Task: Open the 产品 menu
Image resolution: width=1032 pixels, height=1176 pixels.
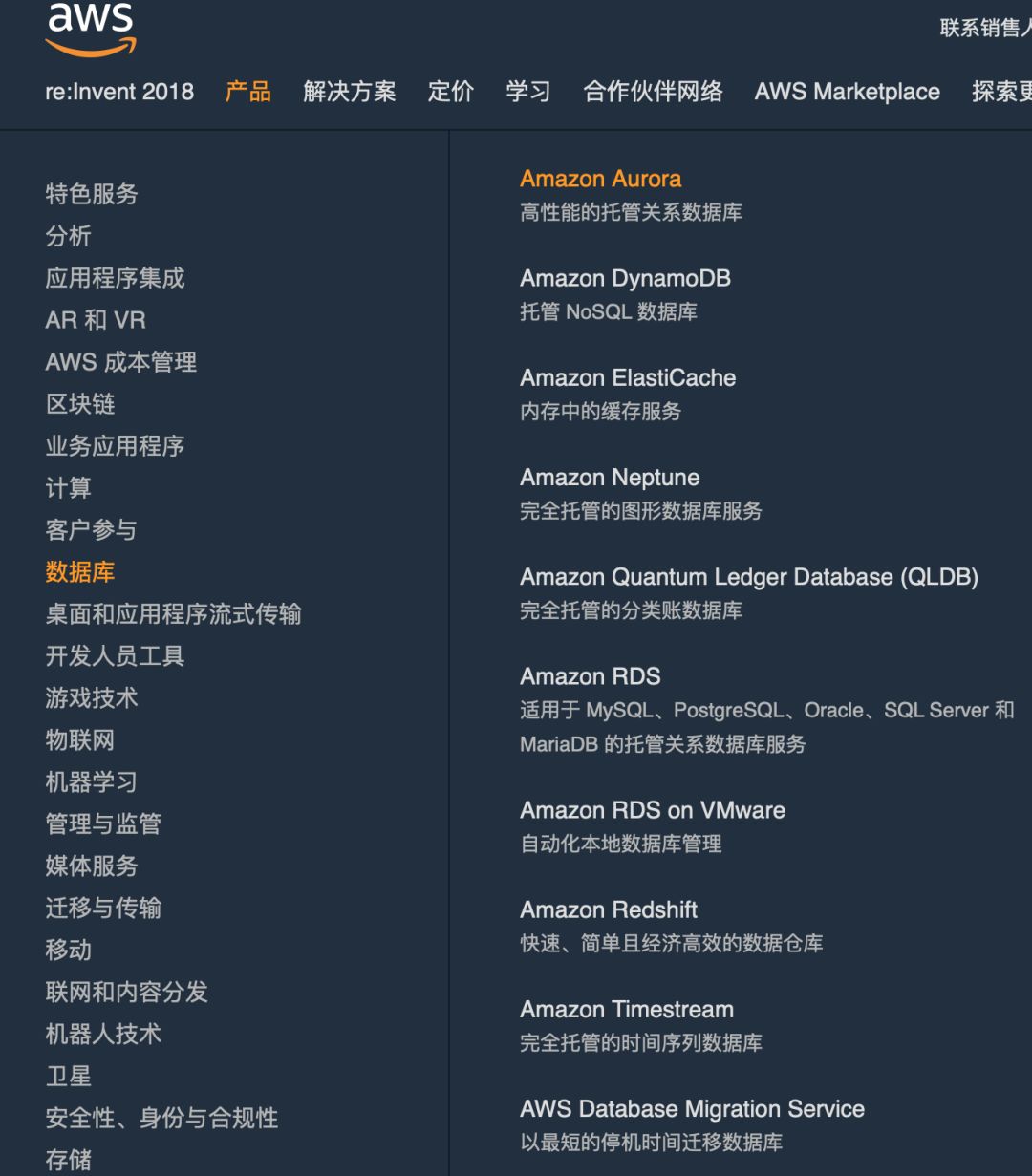Action: coord(248,92)
